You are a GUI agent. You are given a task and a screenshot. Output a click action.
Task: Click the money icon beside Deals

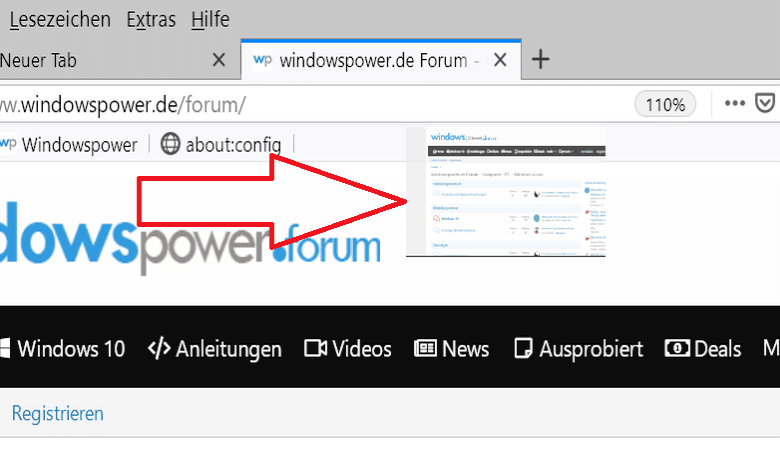(677, 348)
